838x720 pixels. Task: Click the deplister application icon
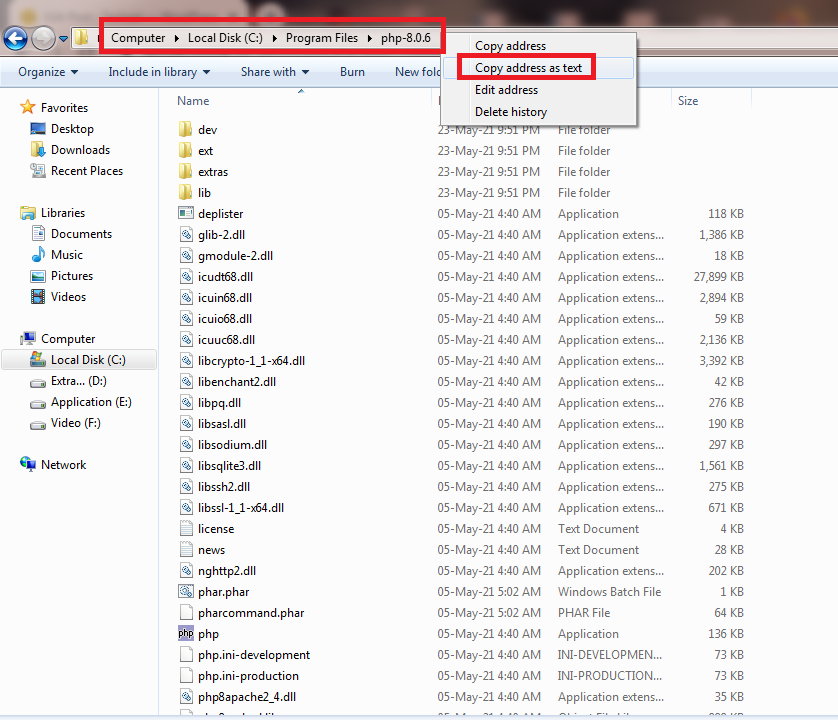point(185,214)
